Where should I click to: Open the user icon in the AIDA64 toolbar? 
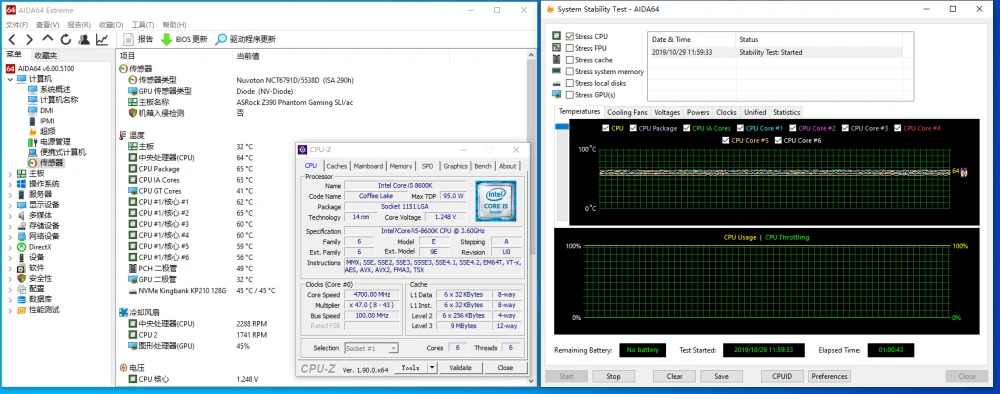pos(84,40)
